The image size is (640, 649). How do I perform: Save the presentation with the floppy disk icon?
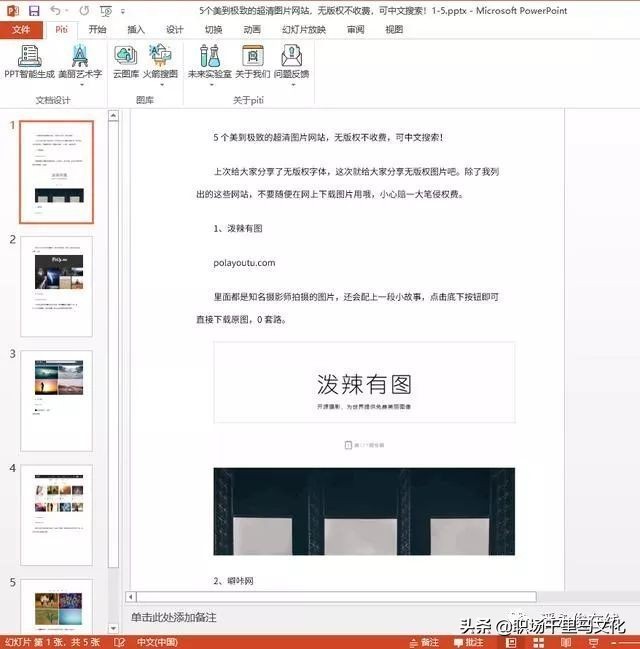pyautogui.click(x=34, y=11)
